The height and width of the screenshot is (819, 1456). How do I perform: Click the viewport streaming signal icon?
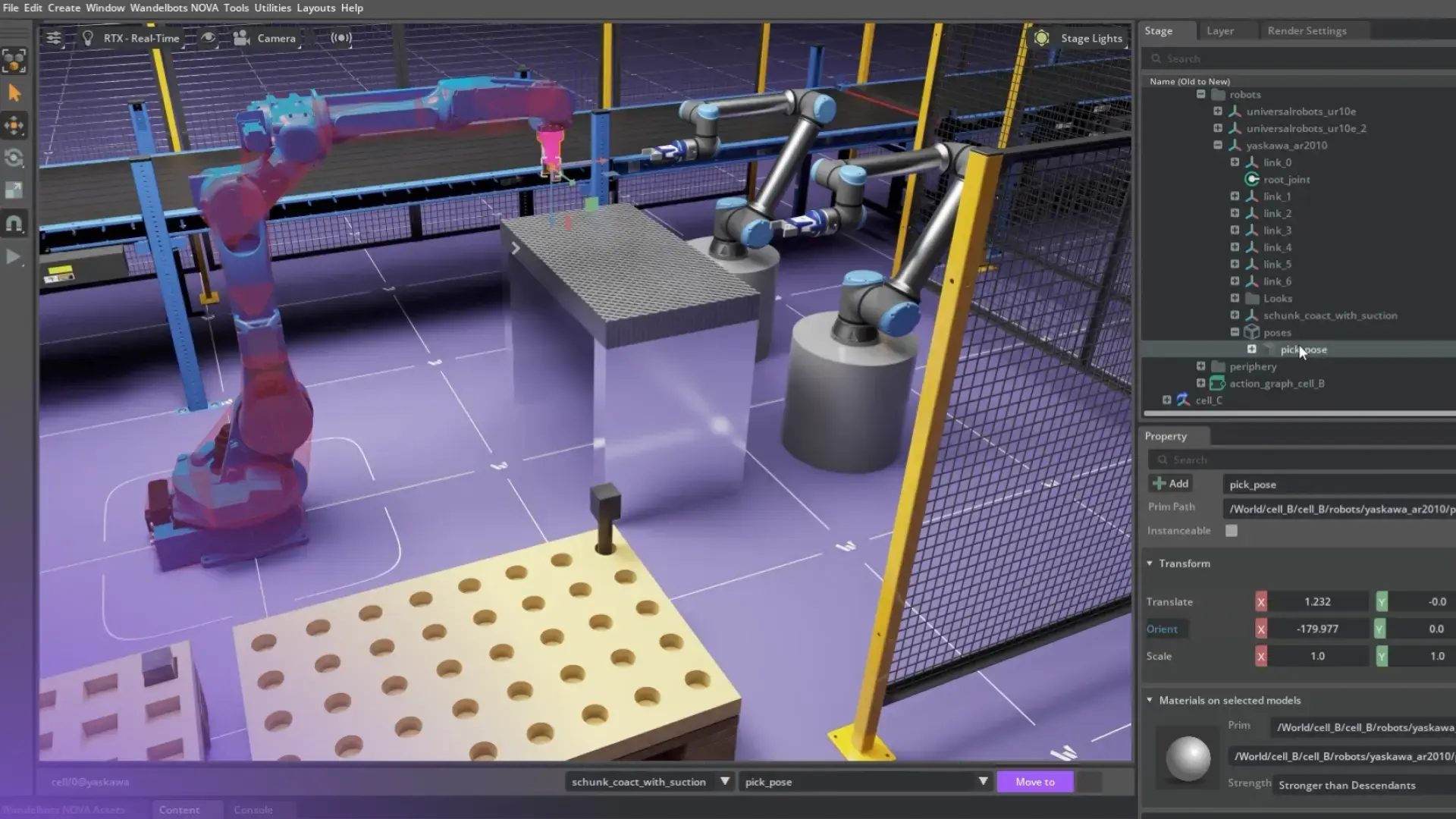341,38
